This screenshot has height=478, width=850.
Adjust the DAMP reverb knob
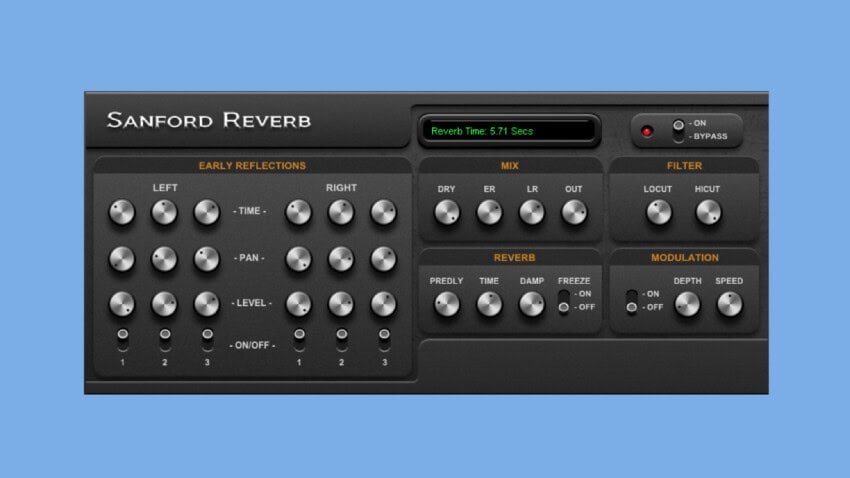[x=532, y=304]
